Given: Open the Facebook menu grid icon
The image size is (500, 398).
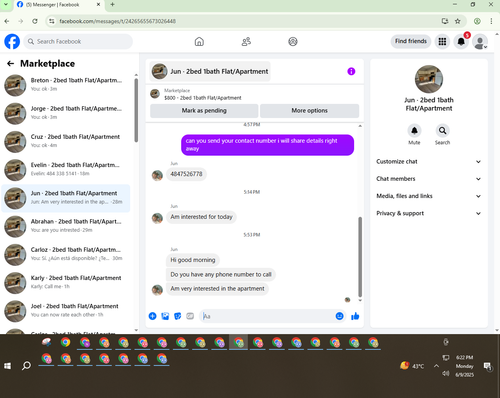Looking at the screenshot, I should (x=442, y=41).
